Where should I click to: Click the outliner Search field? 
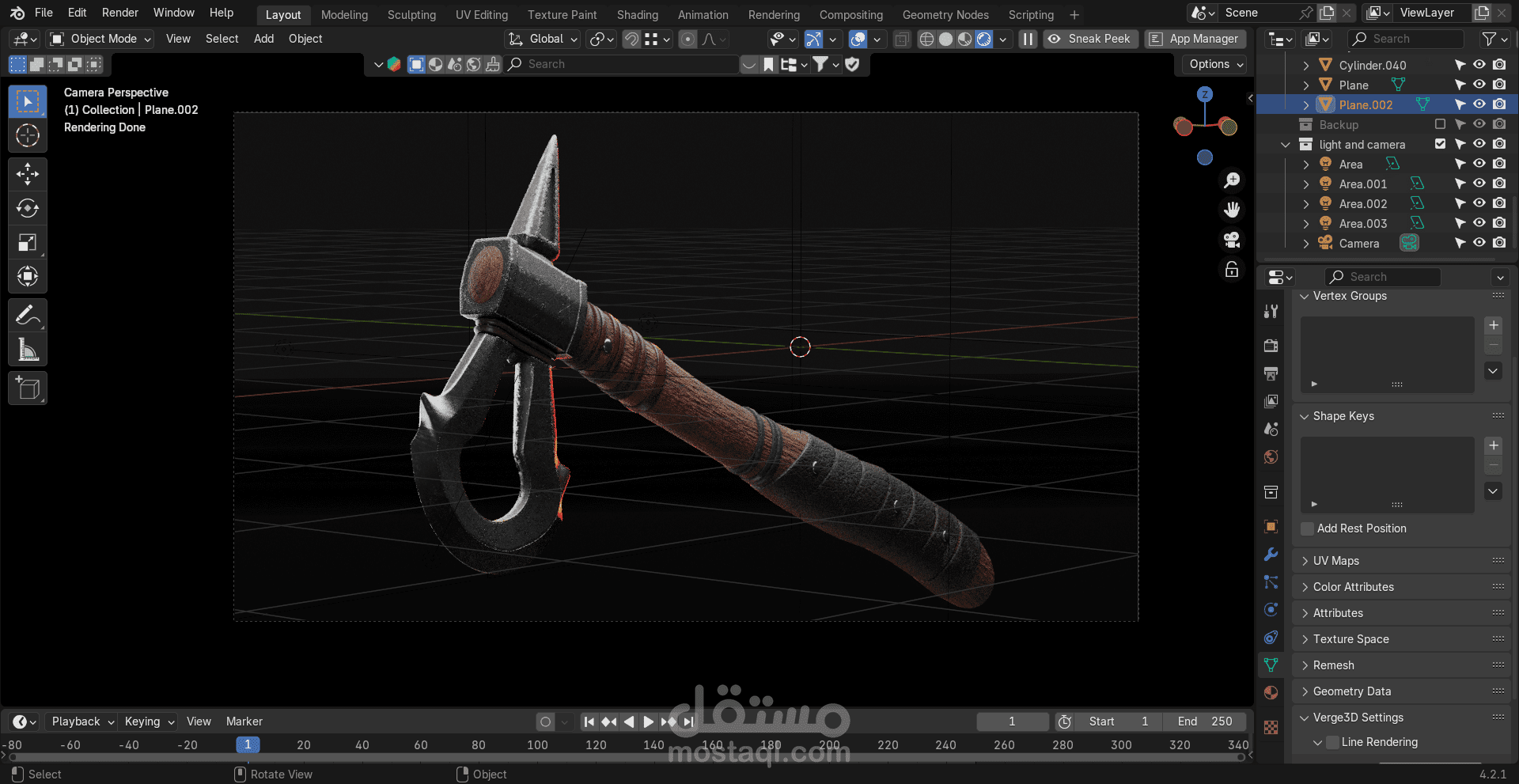[x=1407, y=39]
